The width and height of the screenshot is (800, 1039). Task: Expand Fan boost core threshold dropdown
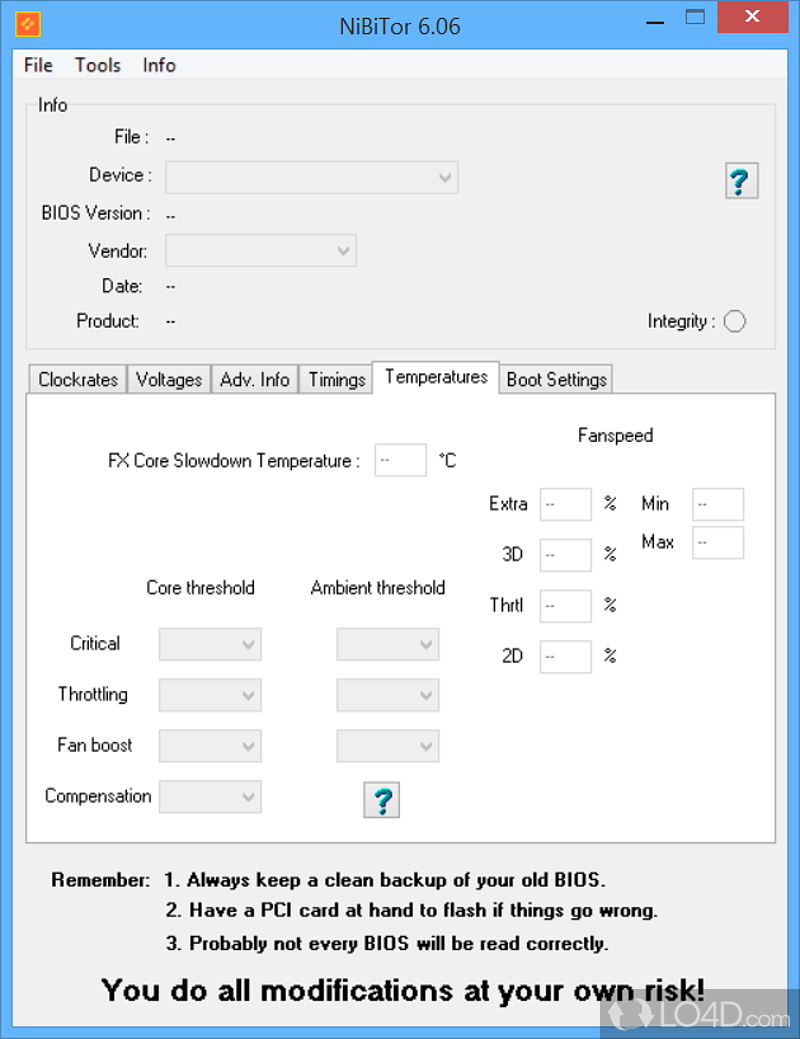coord(210,746)
